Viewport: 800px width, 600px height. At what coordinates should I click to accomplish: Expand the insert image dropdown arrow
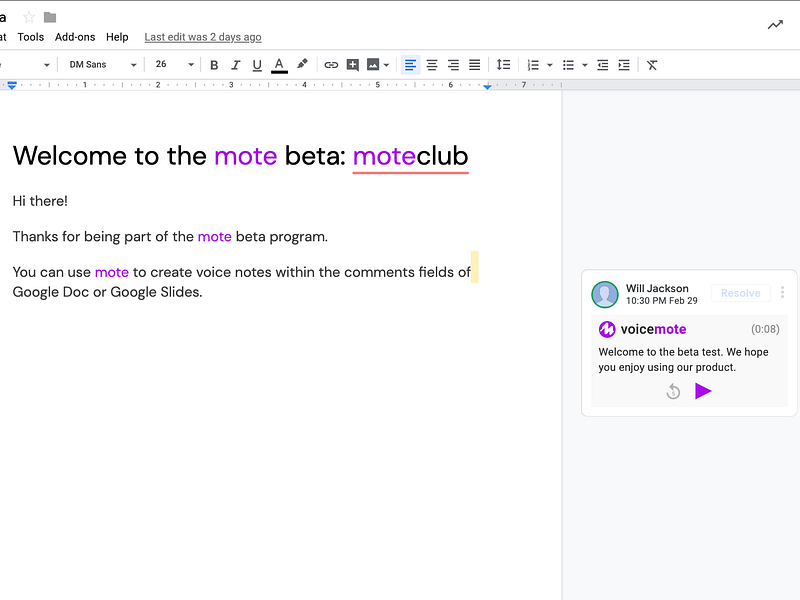[386, 65]
